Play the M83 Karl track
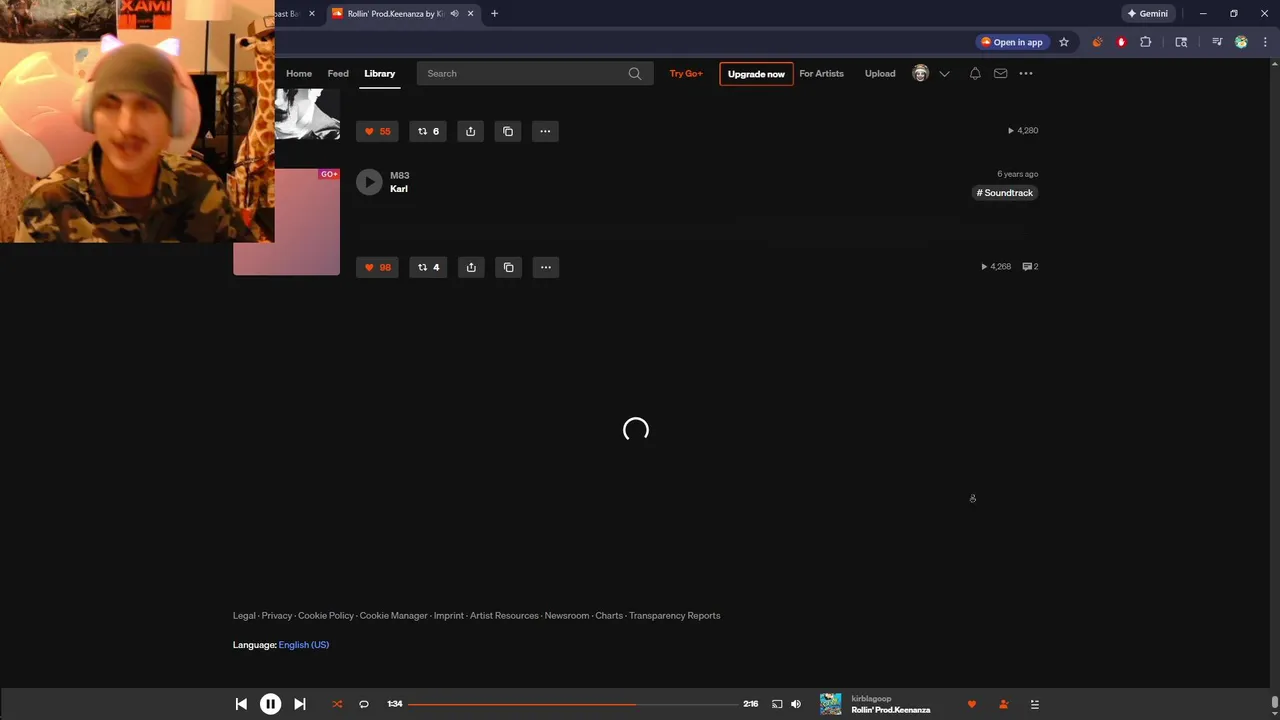 (x=369, y=182)
